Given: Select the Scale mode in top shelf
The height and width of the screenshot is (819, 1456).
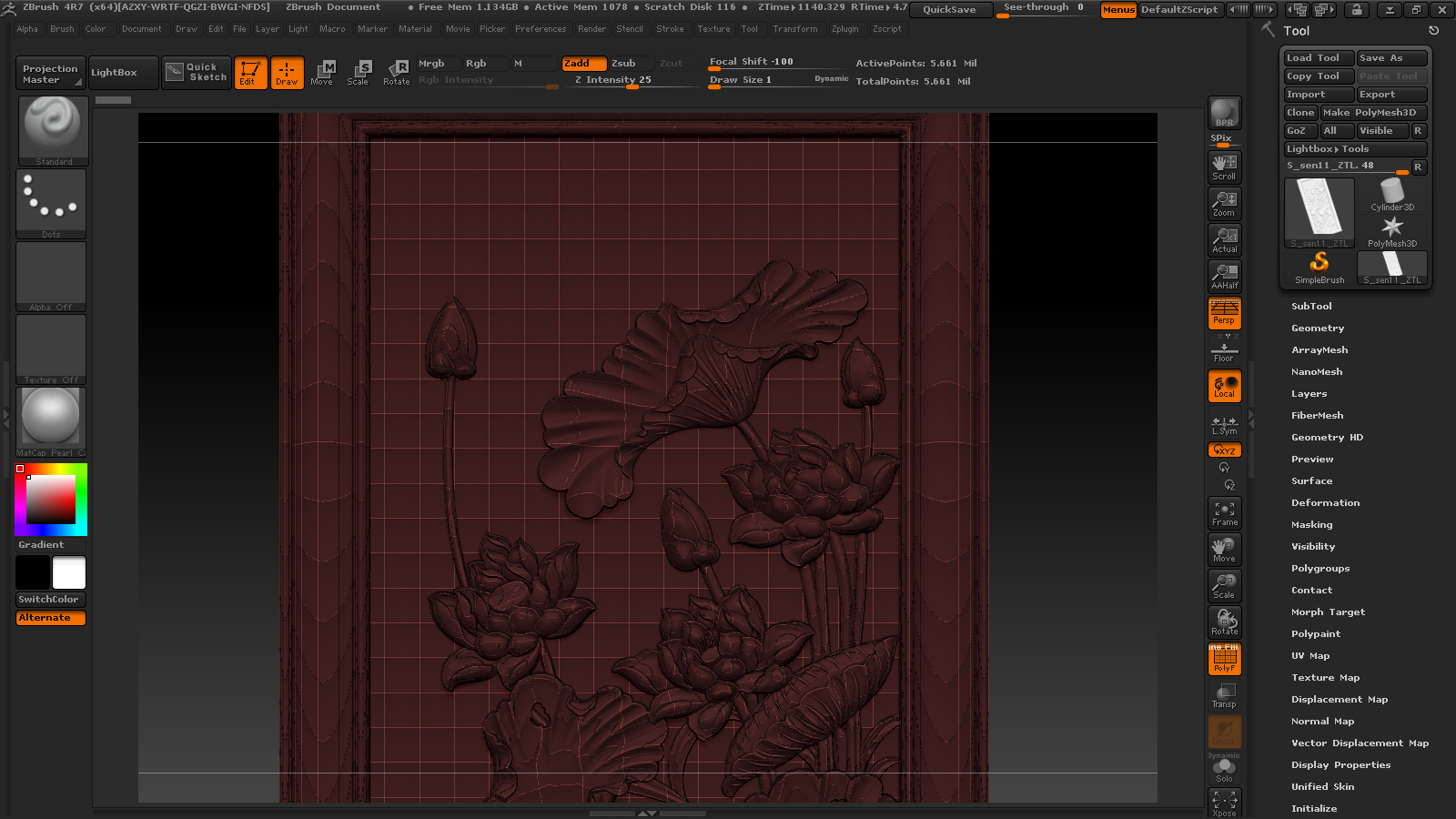Looking at the screenshot, I should 359,72.
